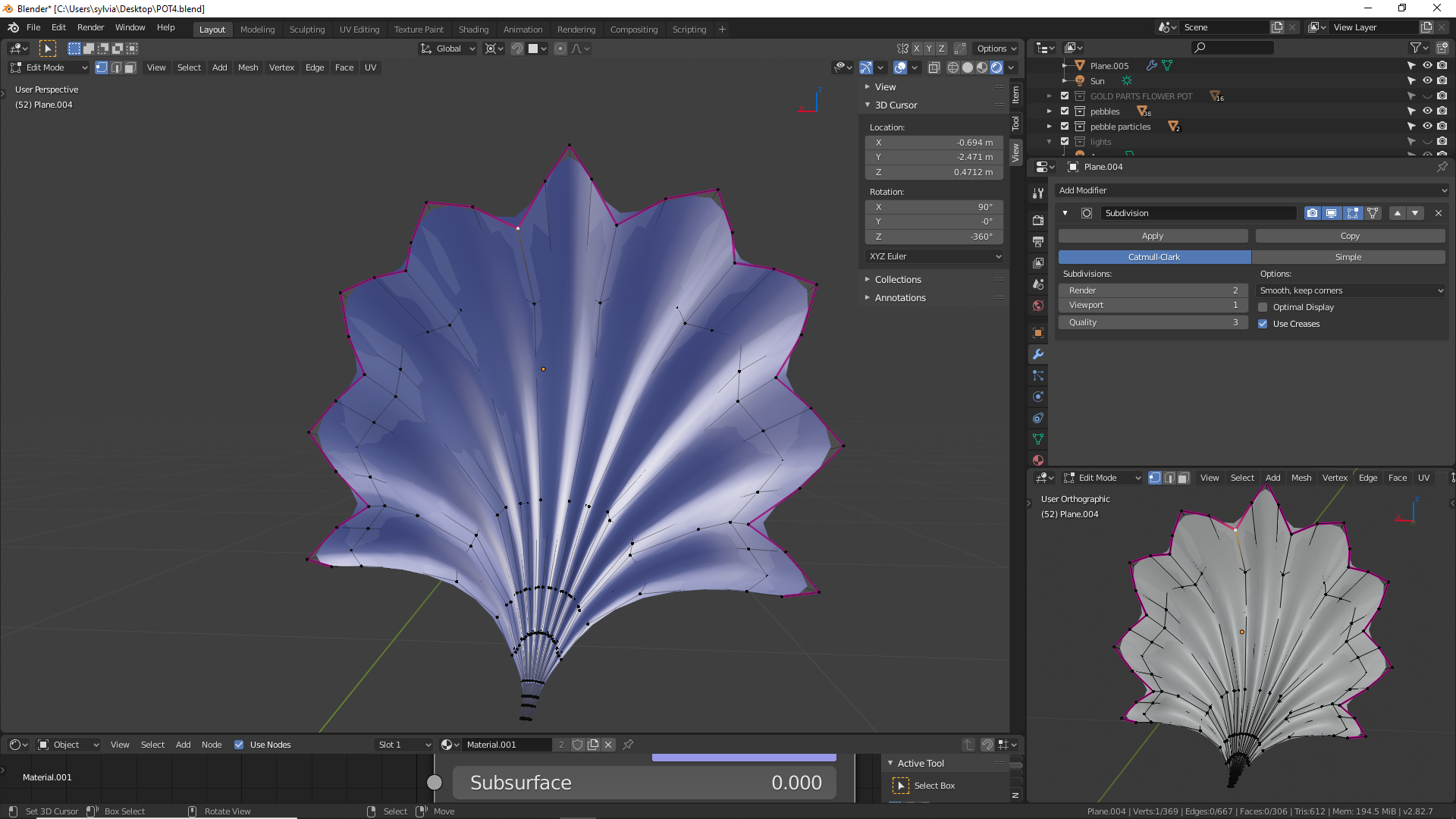
Task: Toggle Subdivision modifier render camera icon
Action: point(1312,213)
